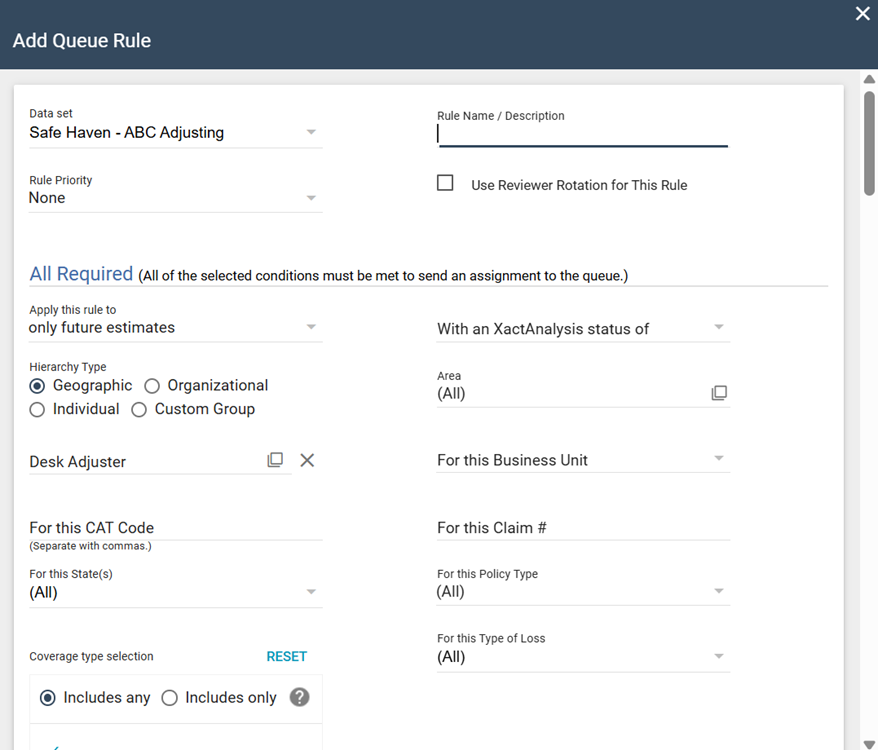Viewport: 878px width, 750px height.
Task: Click the coverage type help question icon
Action: (299, 697)
